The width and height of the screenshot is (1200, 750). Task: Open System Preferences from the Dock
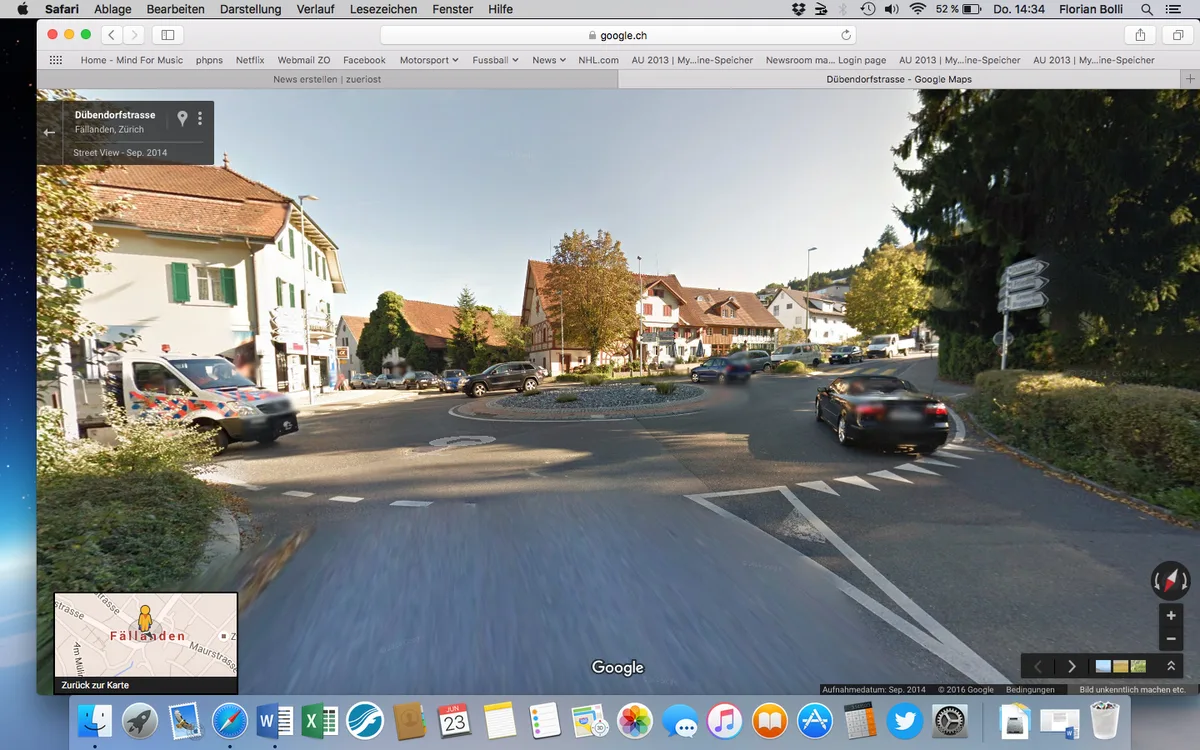(x=949, y=721)
